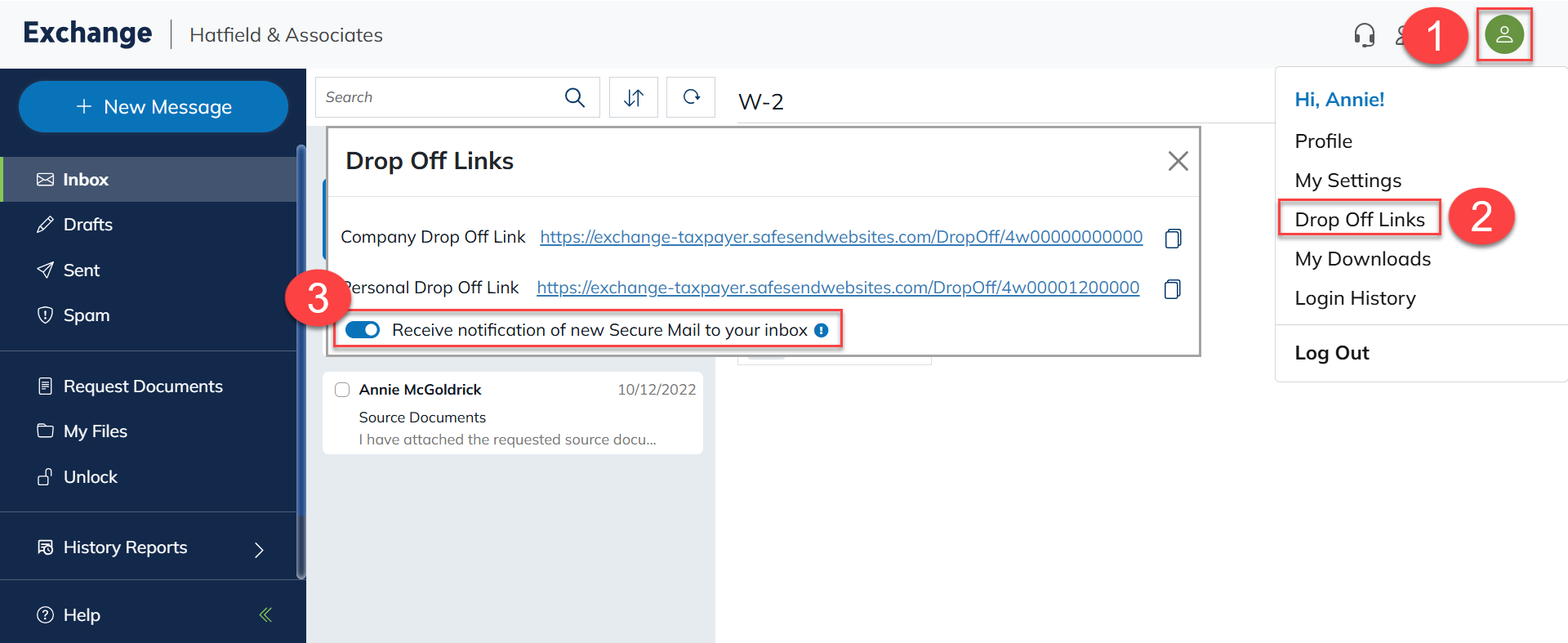This screenshot has height=643, width=1568.
Task: Copy the Personal Drop Off Link
Action: [1172, 289]
